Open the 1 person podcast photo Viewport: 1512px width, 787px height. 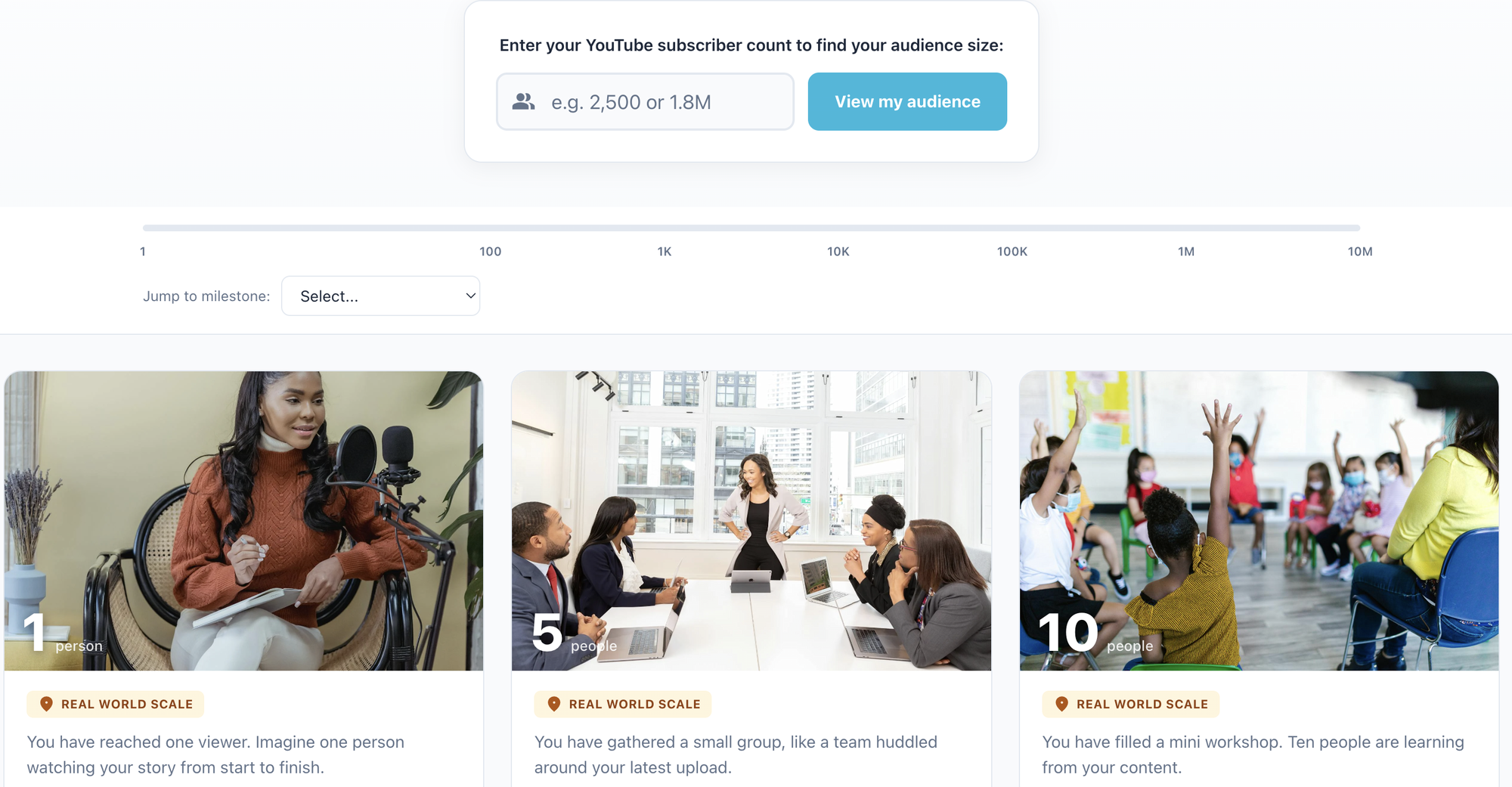coord(243,521)
